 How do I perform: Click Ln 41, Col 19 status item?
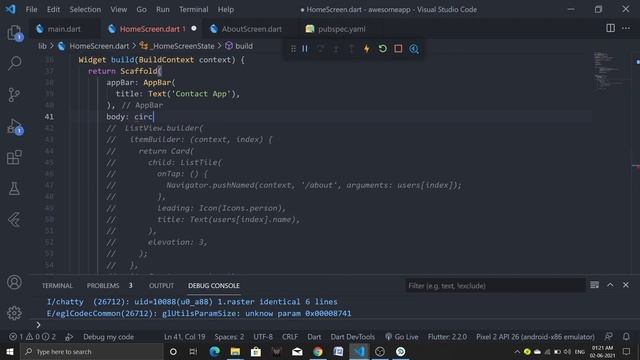click(184, 337)
